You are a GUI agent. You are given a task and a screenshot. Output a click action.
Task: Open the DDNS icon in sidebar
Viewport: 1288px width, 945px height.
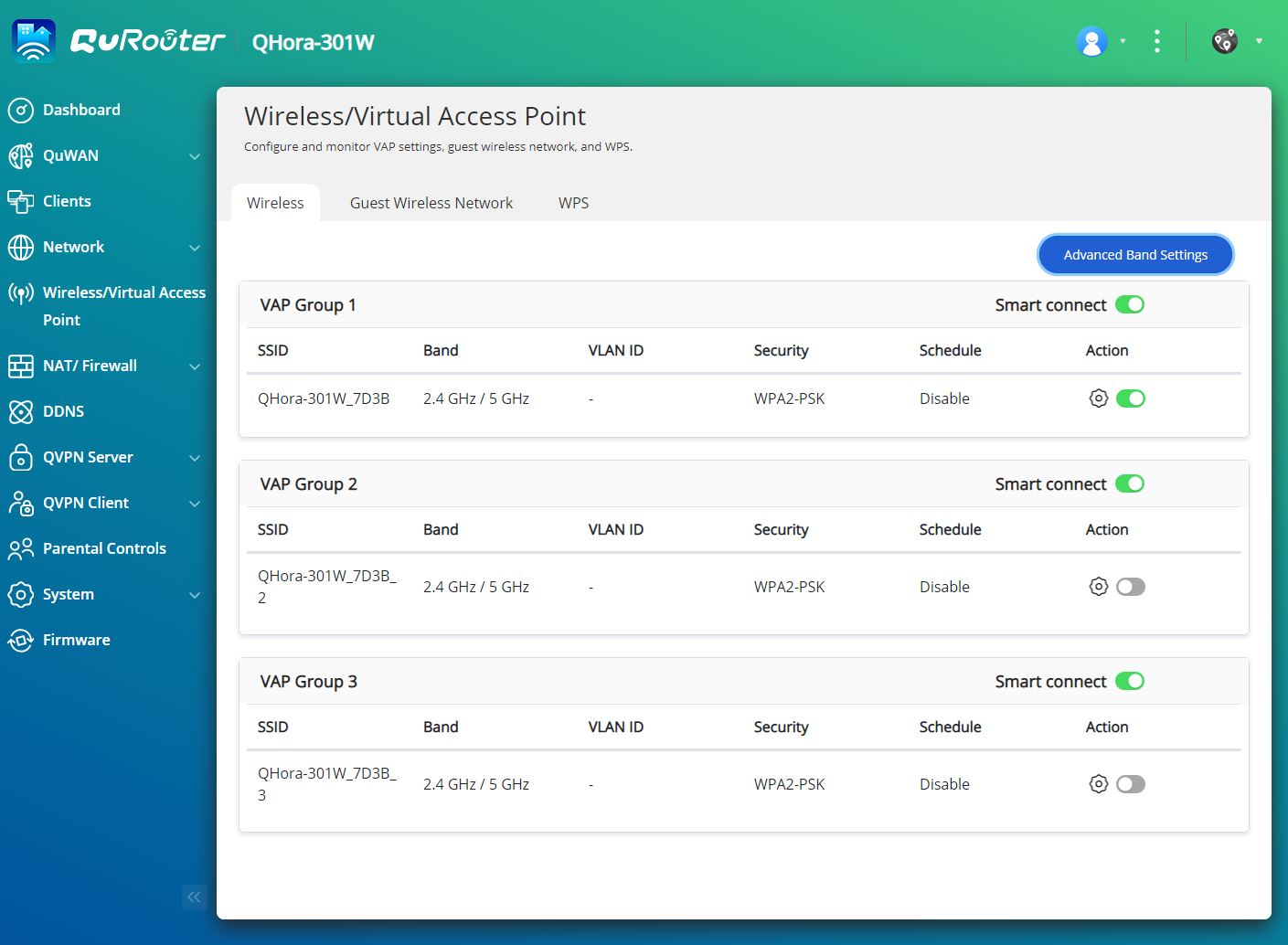pos(21,411)
